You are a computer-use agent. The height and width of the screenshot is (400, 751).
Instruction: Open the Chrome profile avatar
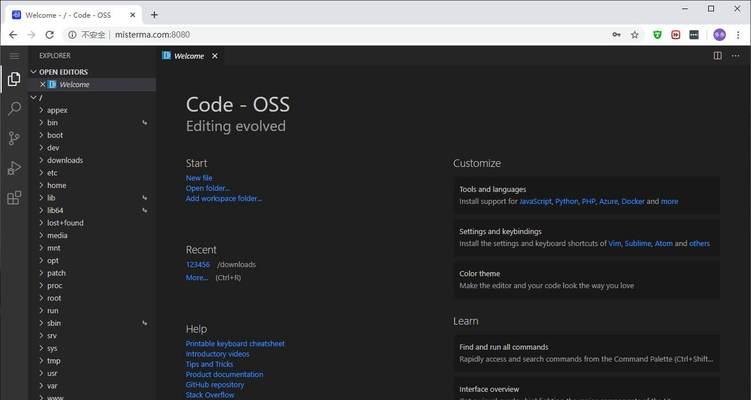coord(719,34)
